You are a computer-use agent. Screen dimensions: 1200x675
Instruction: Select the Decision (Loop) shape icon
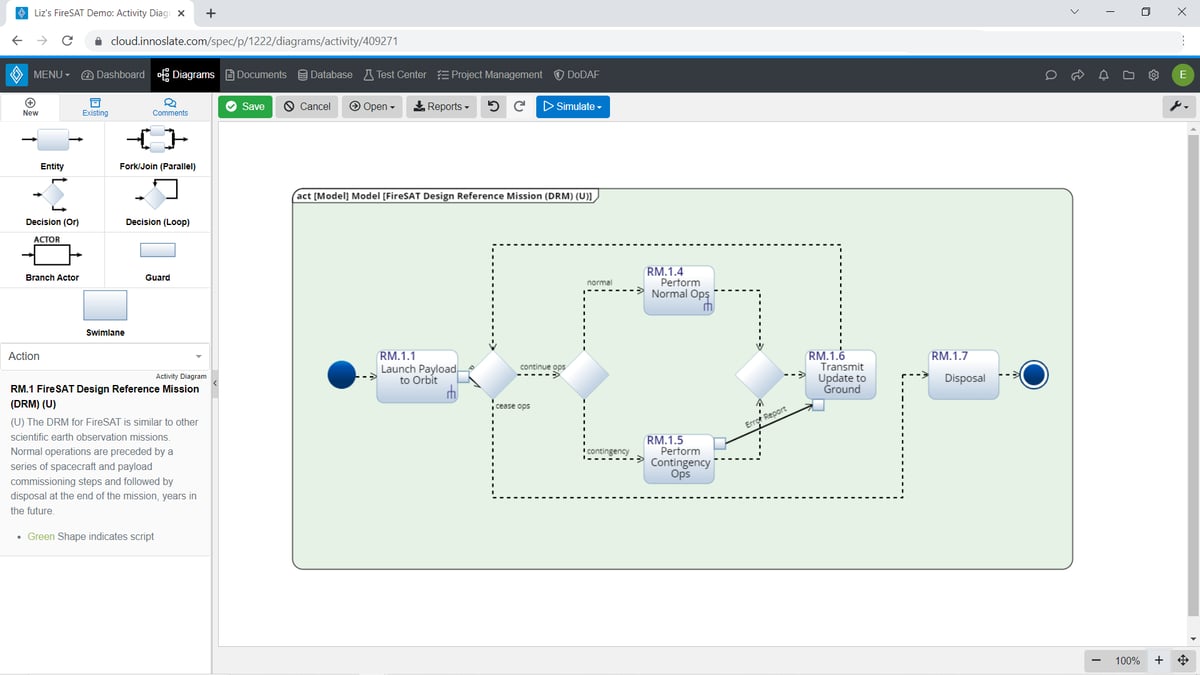click(157, 194)
